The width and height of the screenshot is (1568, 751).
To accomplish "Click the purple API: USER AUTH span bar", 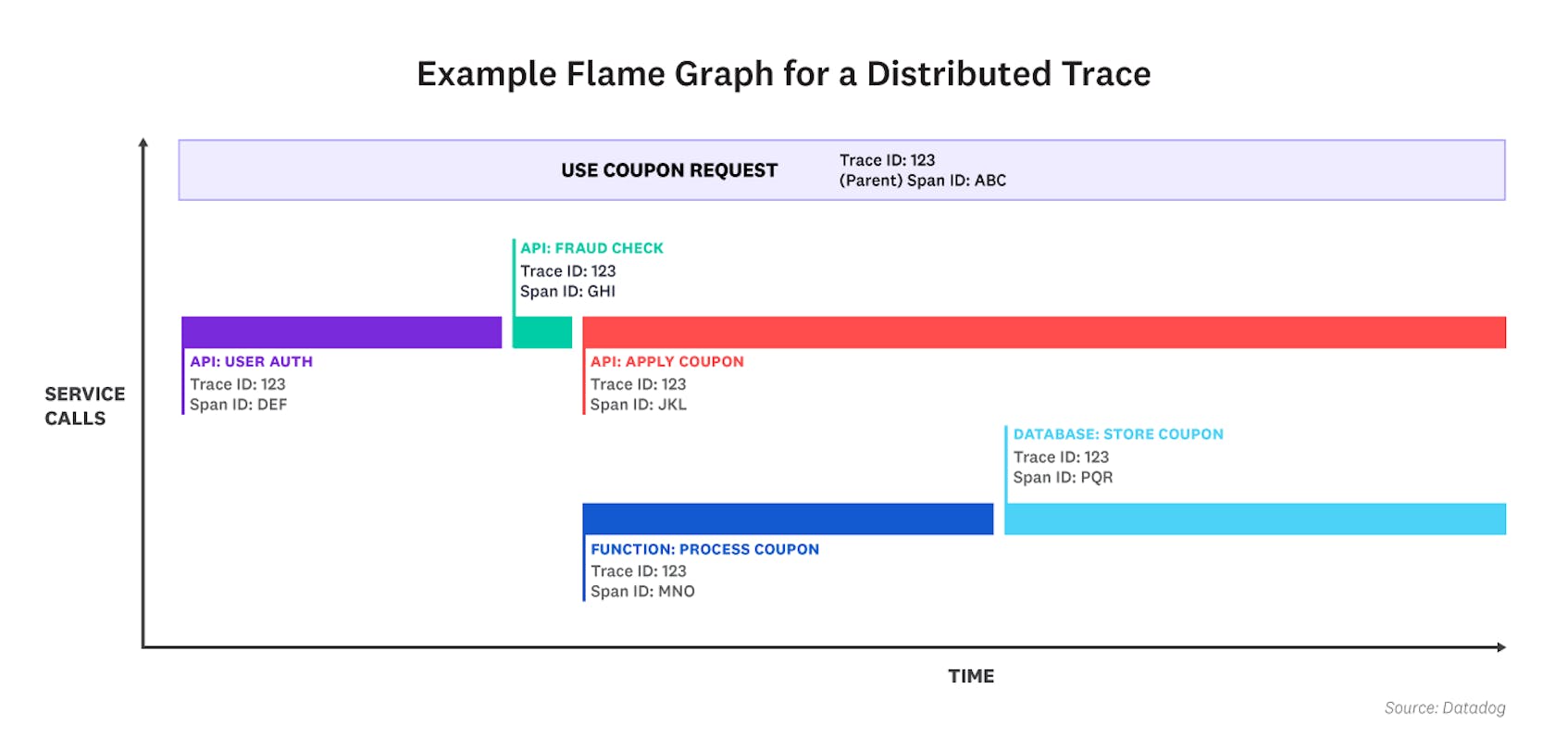I will tap(342, 332).
